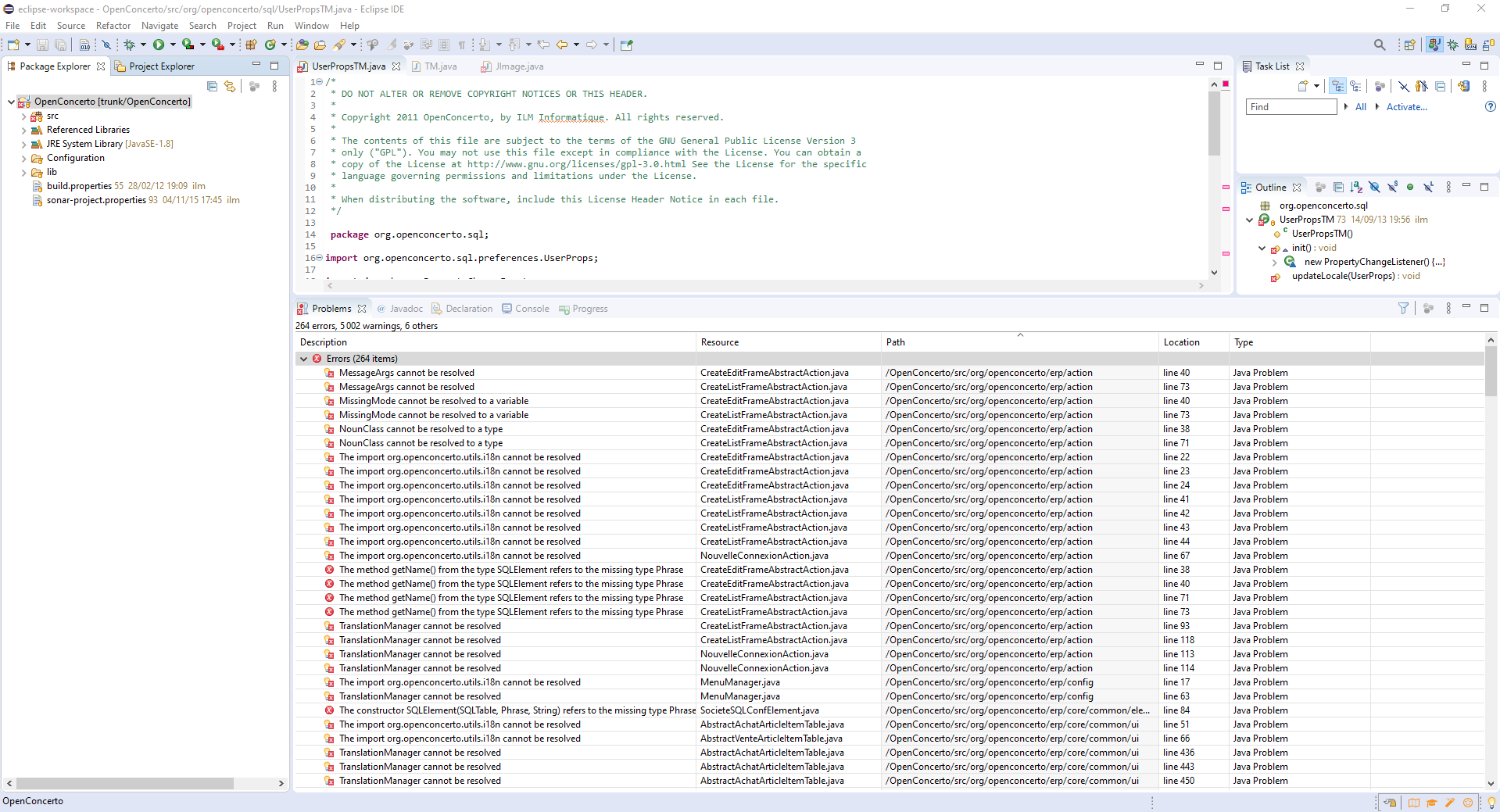Switch to TM.java editor tab
This screenshot has height=812, width=1500.
pyautogui.click(x=435, y=66)
